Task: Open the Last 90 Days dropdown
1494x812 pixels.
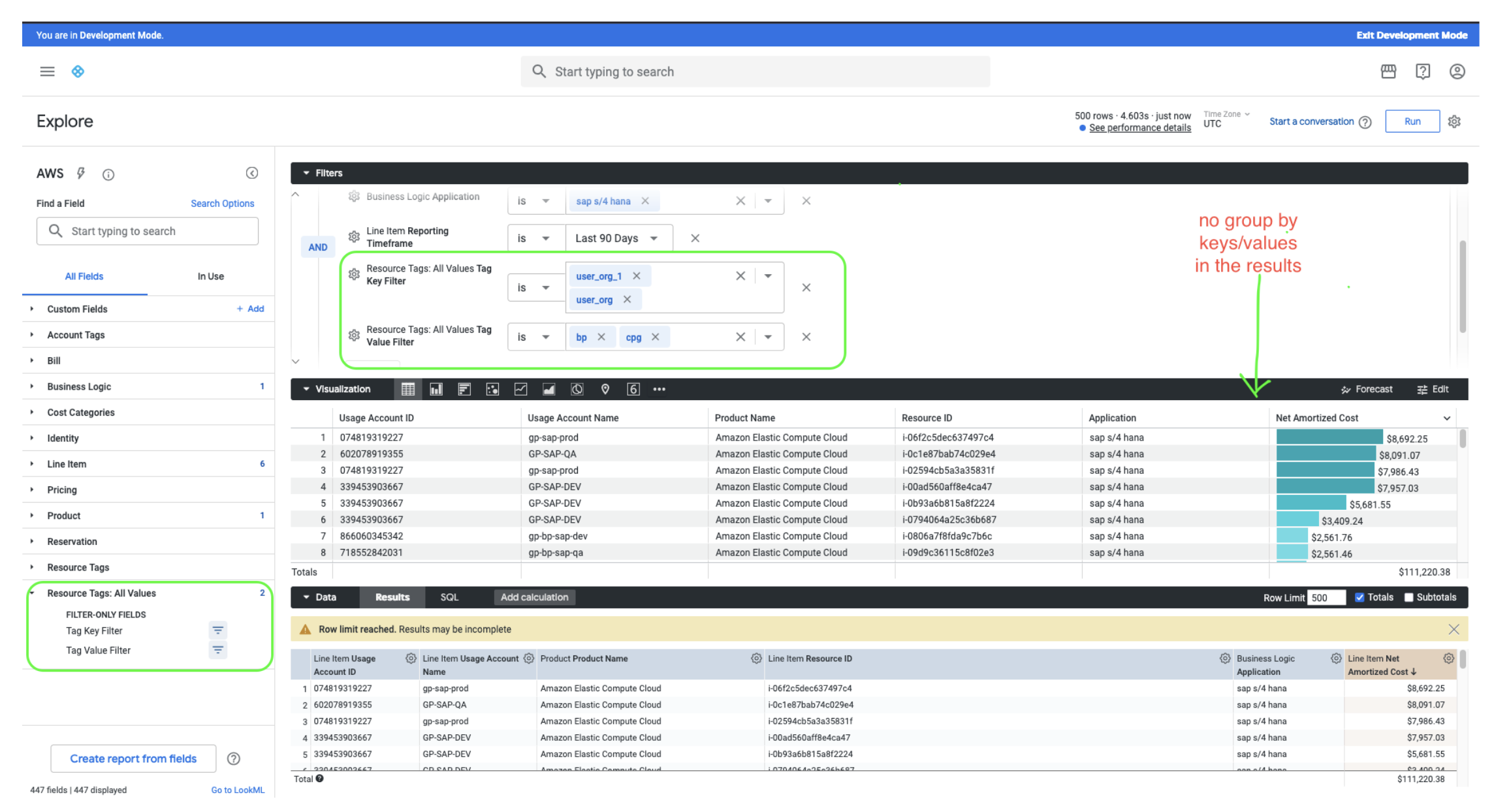Action: (617, 238)
